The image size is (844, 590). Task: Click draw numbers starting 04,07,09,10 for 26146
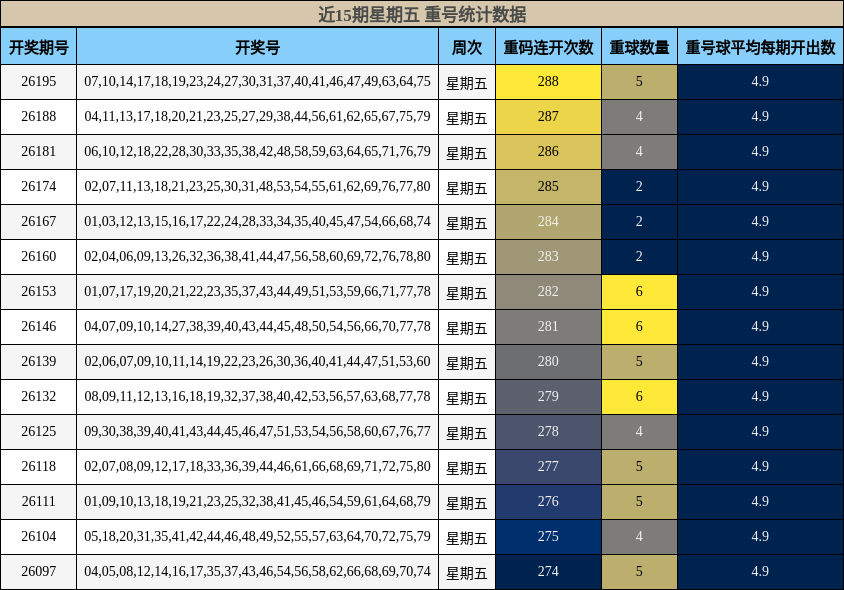click(x=257, y=326)
